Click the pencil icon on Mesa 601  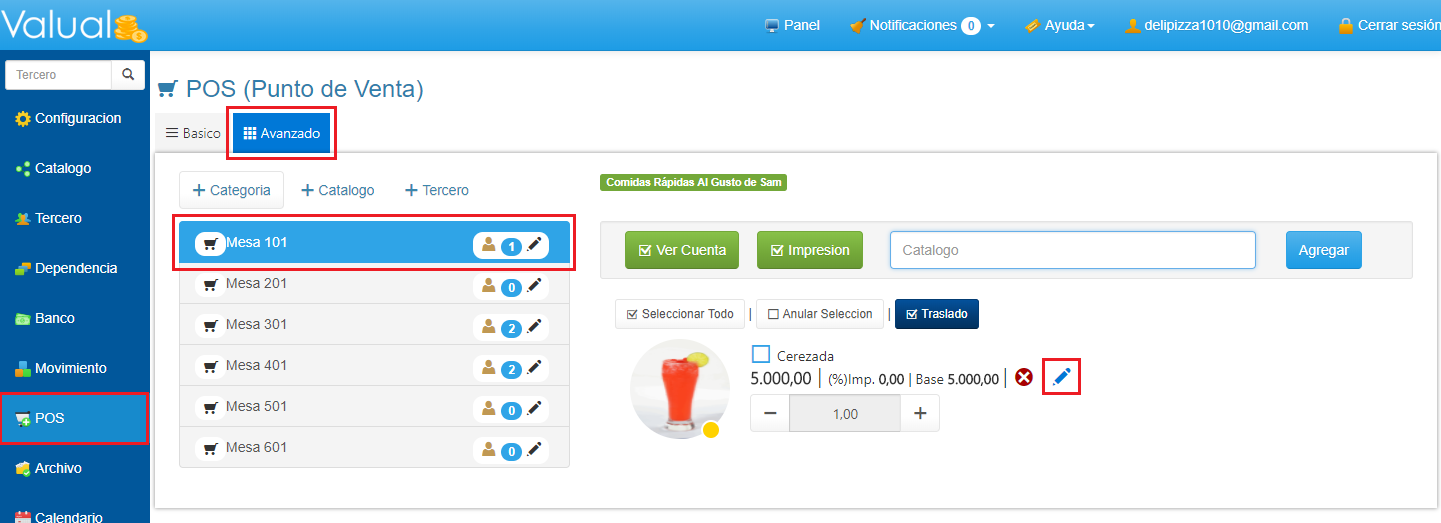(535, 451)
